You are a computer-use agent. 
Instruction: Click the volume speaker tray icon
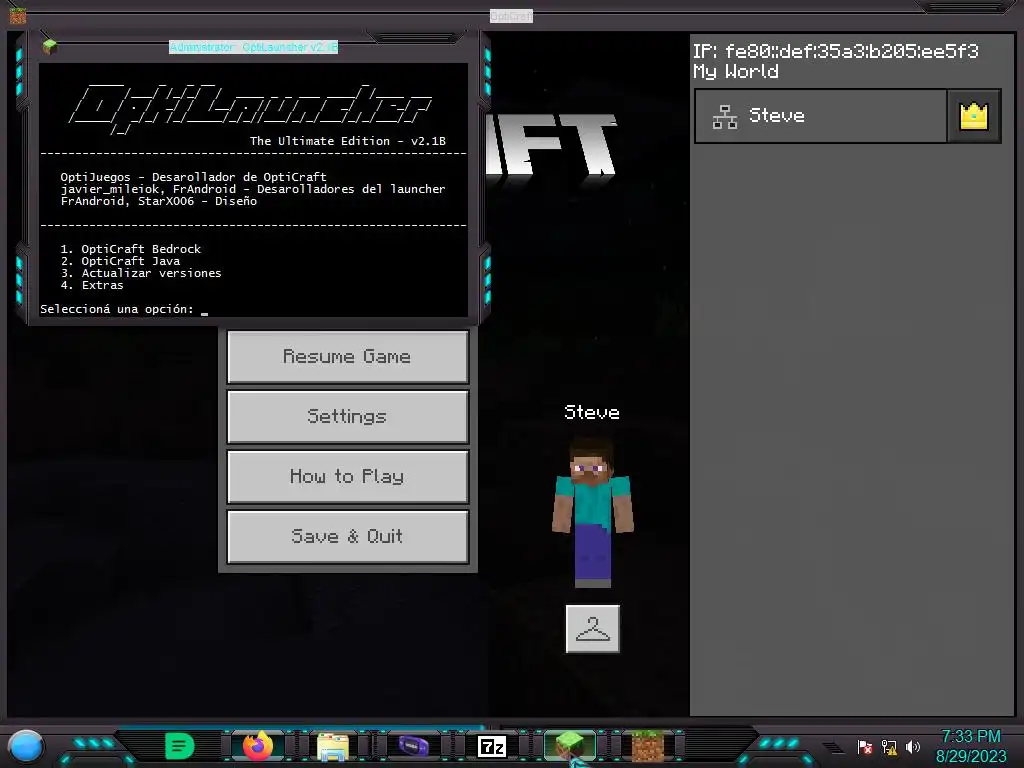pos(912,746)
